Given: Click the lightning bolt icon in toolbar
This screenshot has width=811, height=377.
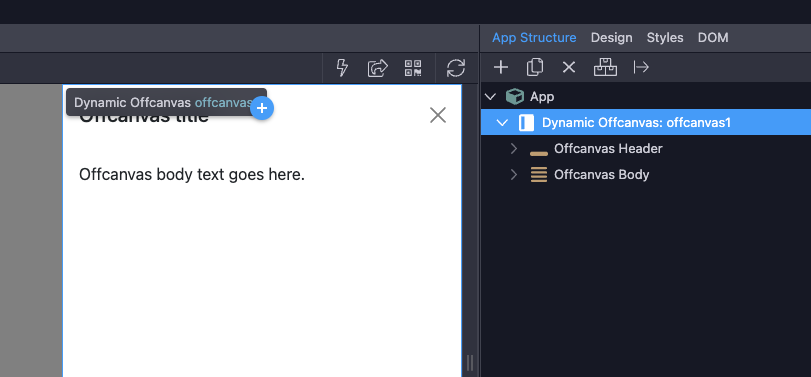Looking at the screenshot, I should click(x=342, y=68).
